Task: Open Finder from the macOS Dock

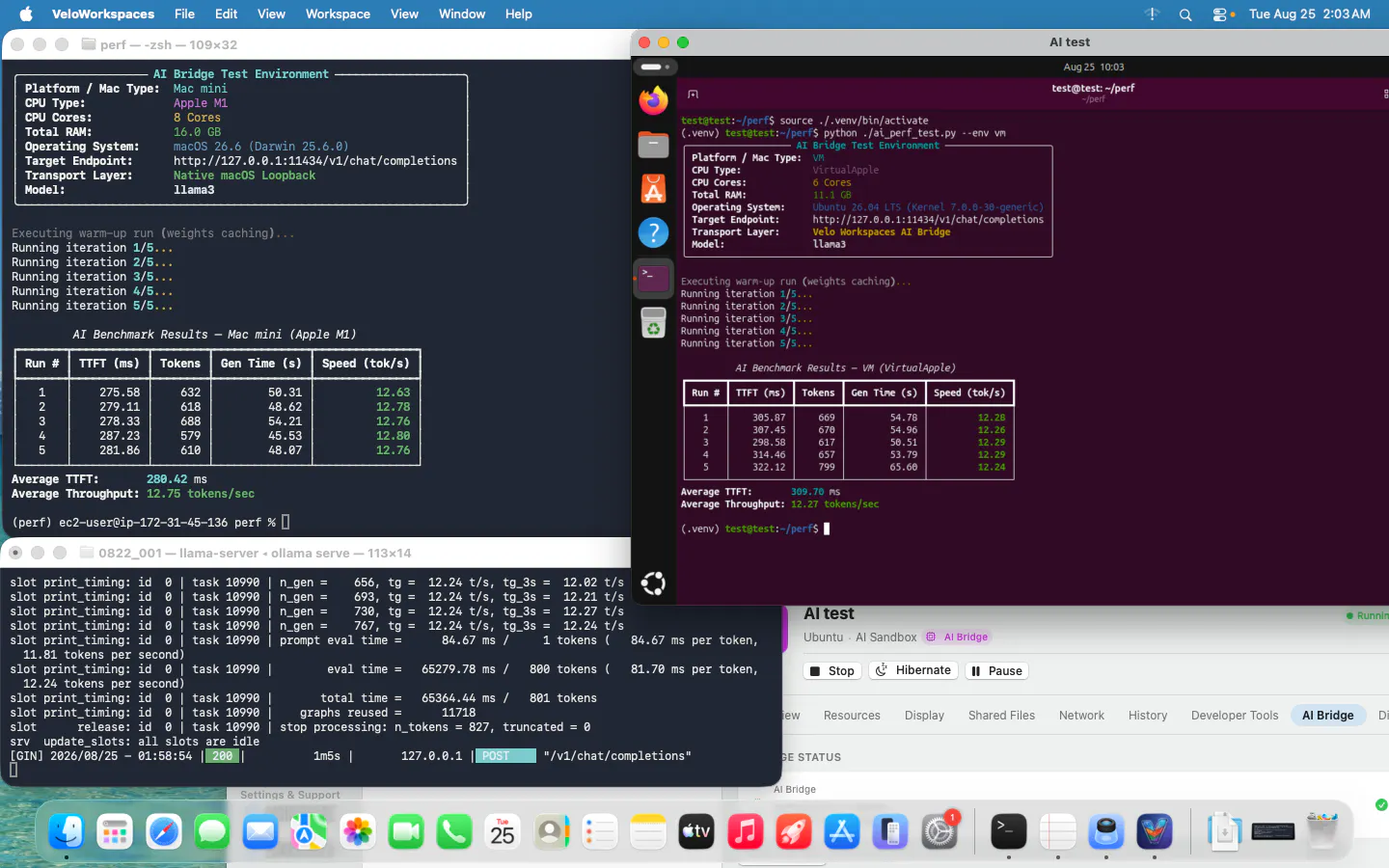Action: click(x=67, y=831)
